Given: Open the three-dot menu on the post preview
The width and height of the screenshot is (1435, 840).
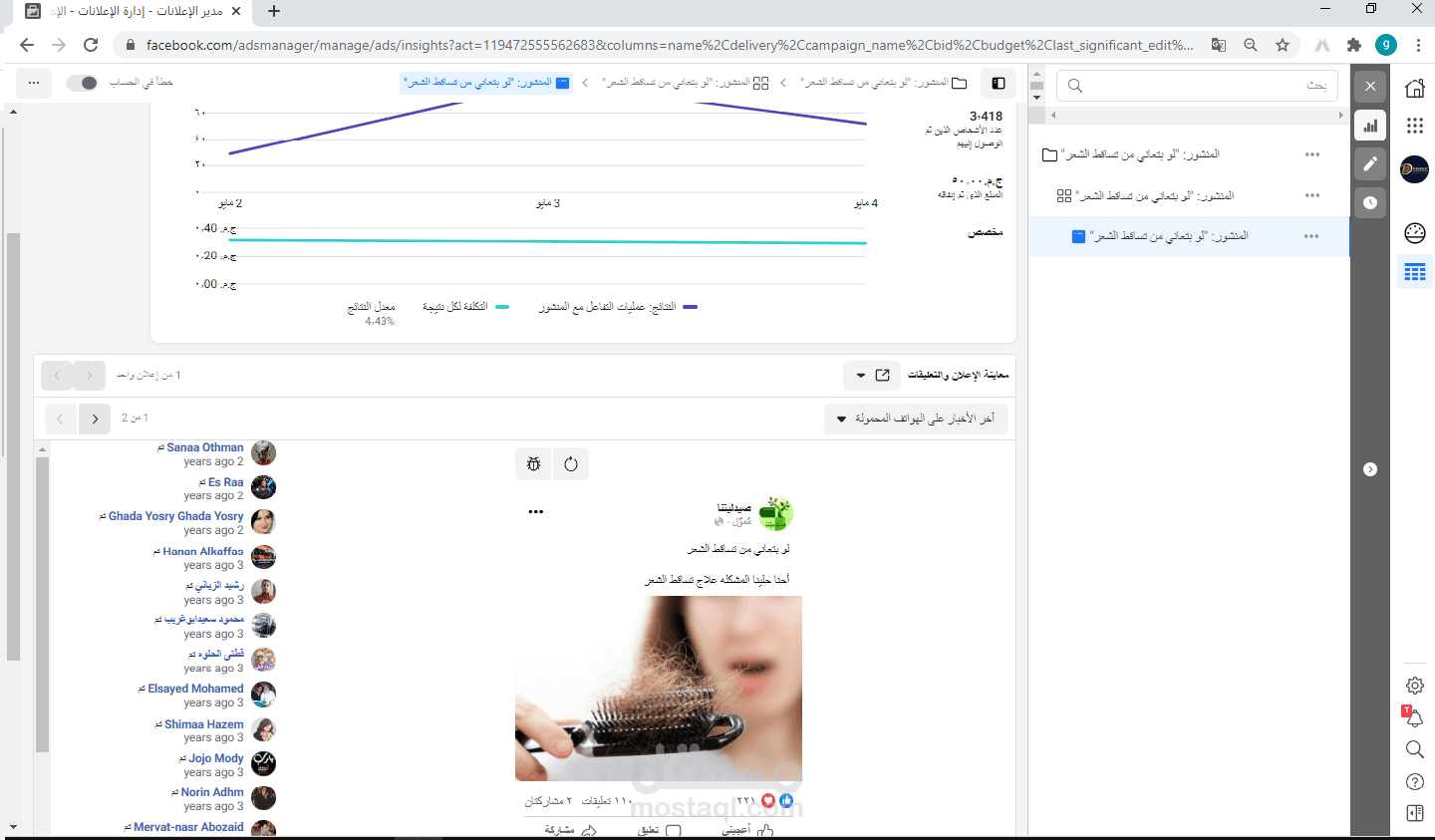Looking at the screenshot, I should tap(536, 511).
